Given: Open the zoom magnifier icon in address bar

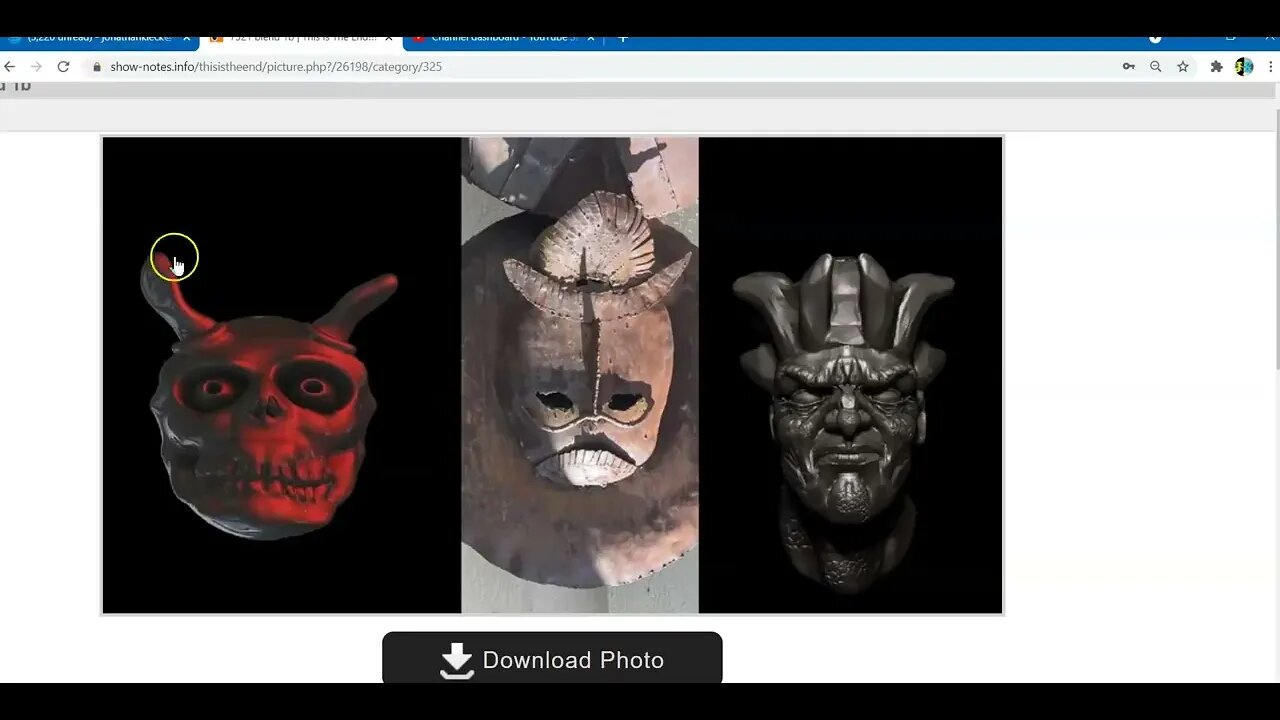Looking at the screenshot, I should click(1155, 66).
